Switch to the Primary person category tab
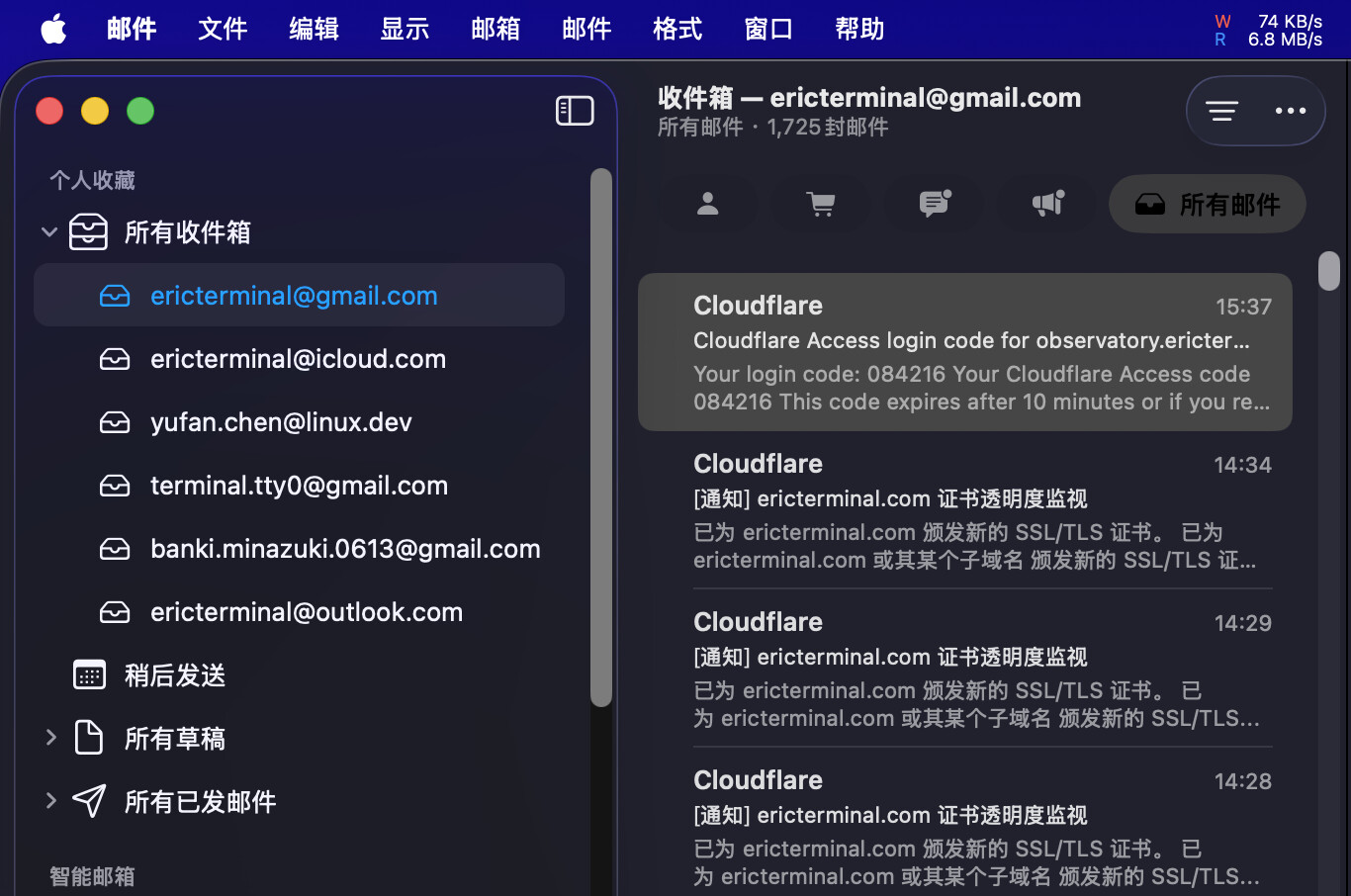1351x896 pixels. [707, 204]
